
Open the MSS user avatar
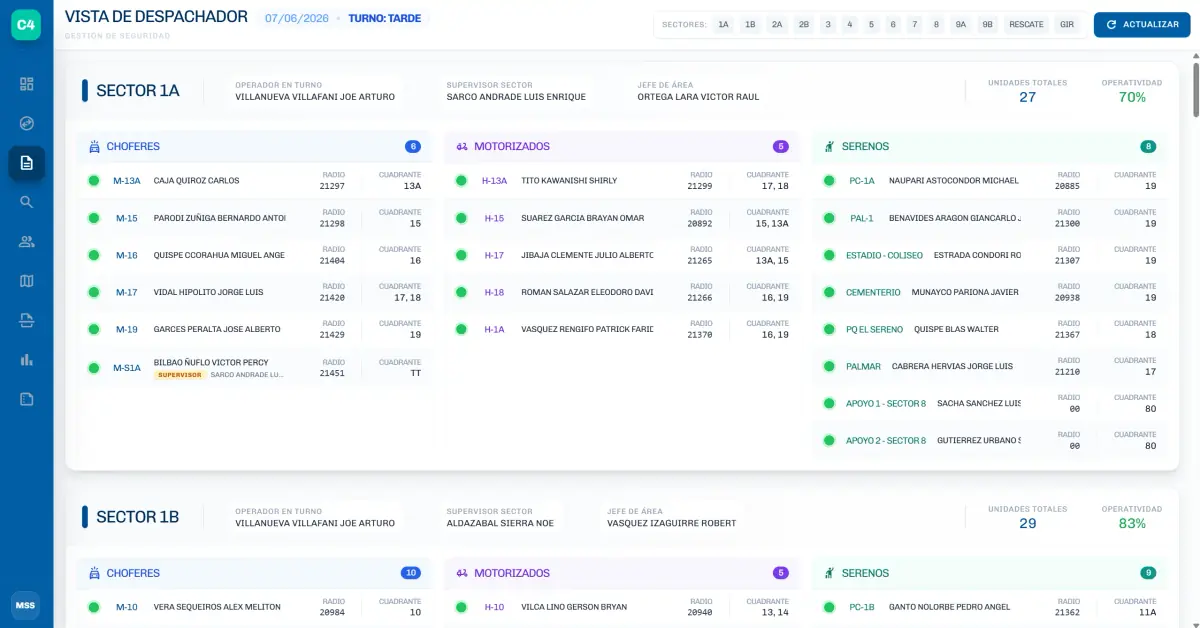point(26,605)
